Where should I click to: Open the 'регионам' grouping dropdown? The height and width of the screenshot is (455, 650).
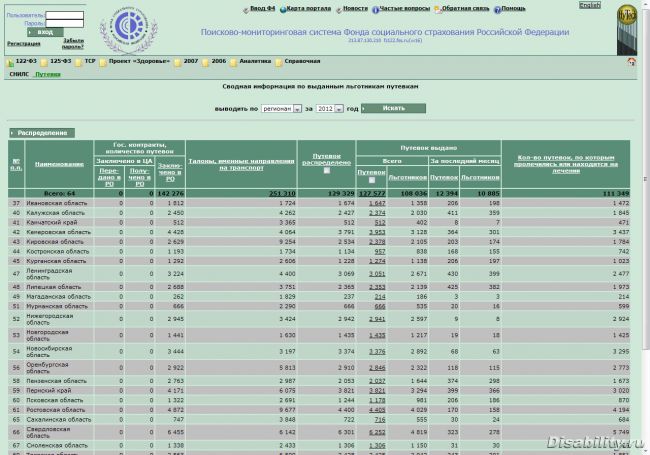pos(281,109)
